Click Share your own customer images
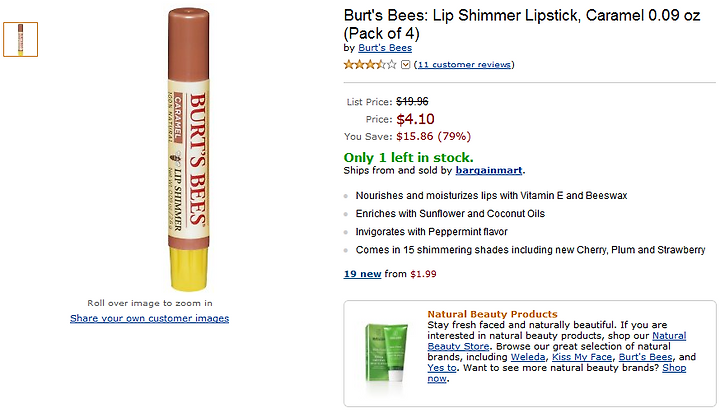Screen dimensions: 720x417 point(149,318)
